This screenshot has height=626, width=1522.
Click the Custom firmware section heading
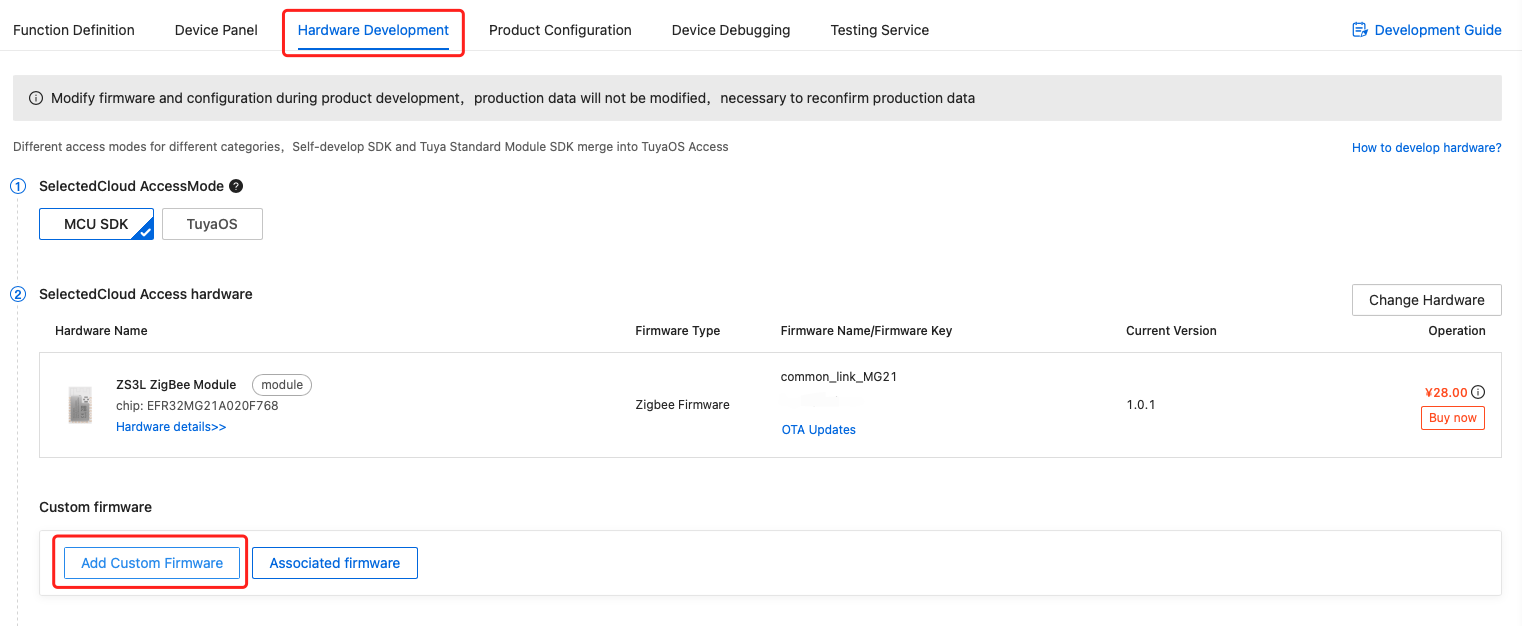[x=96, y=507]
